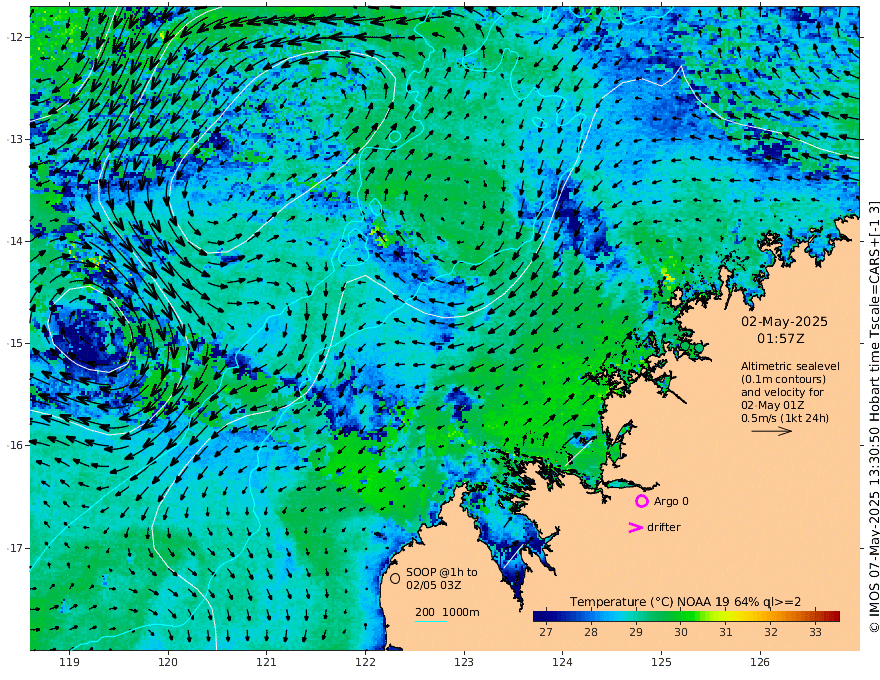Pick the dark red end of temperature colorbar
Screen dimensions: 880x680
click(835, 617)
